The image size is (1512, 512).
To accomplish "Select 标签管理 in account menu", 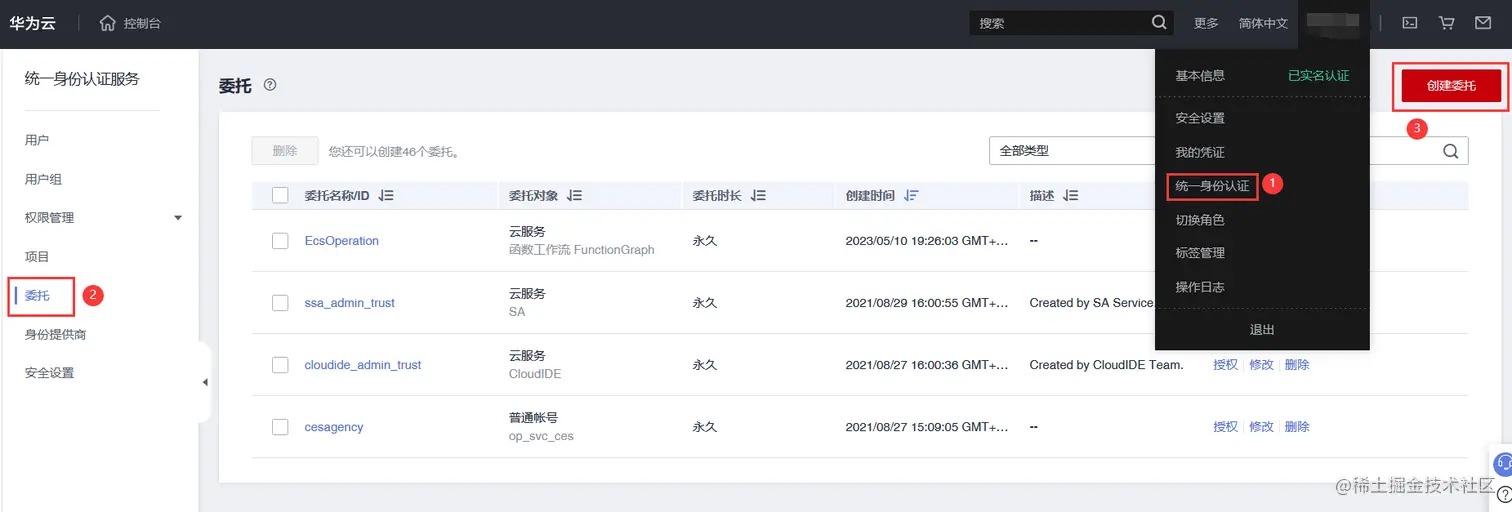I will (x=1200, y=253).
